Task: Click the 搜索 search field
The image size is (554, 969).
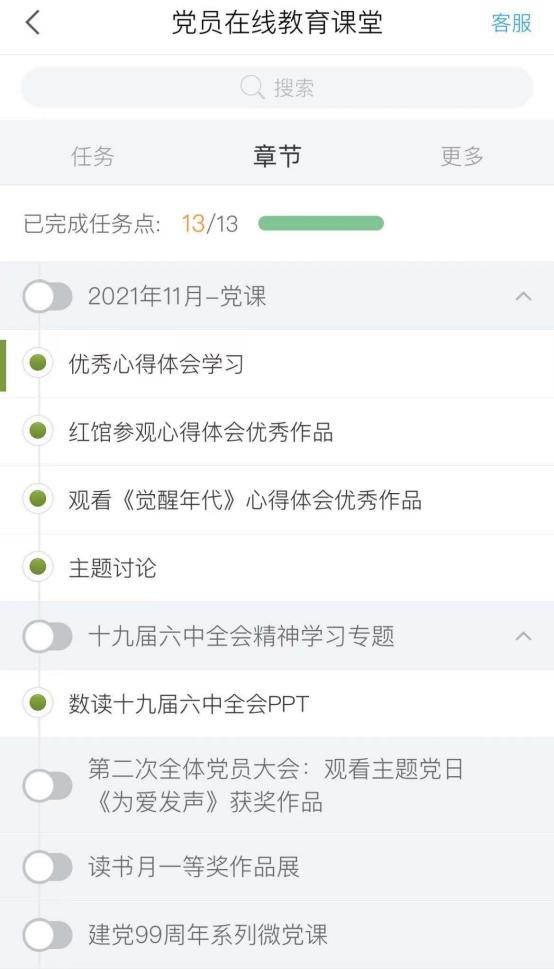Action: tap(277, 88)
